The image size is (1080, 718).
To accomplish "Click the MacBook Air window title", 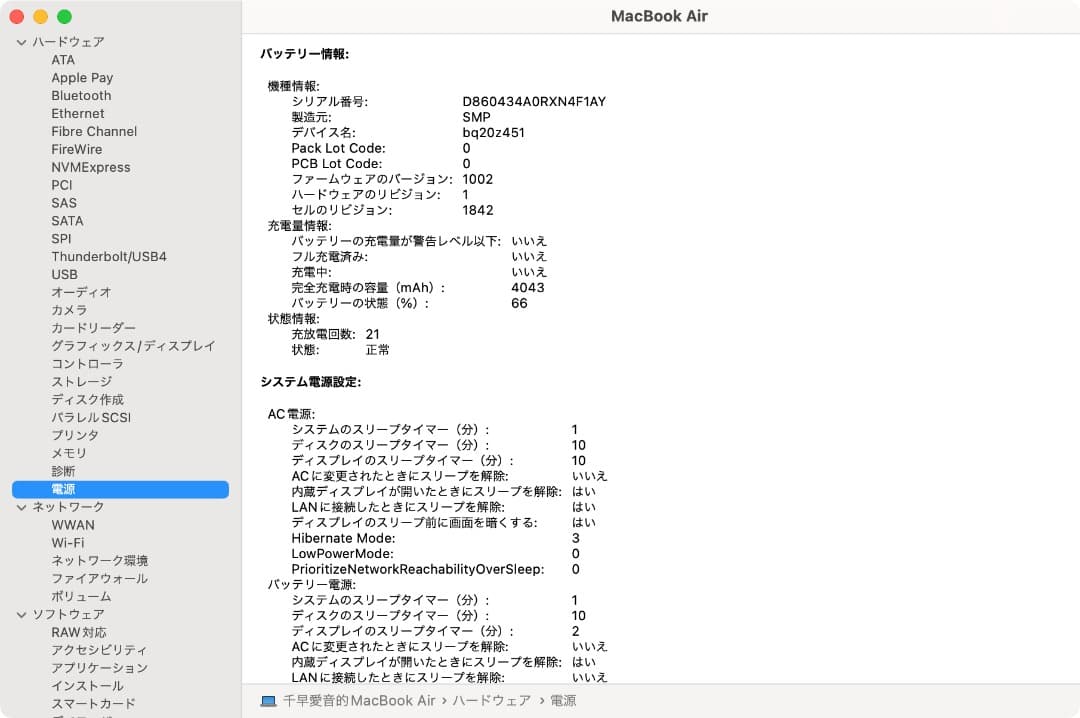I will coord(659,16).
